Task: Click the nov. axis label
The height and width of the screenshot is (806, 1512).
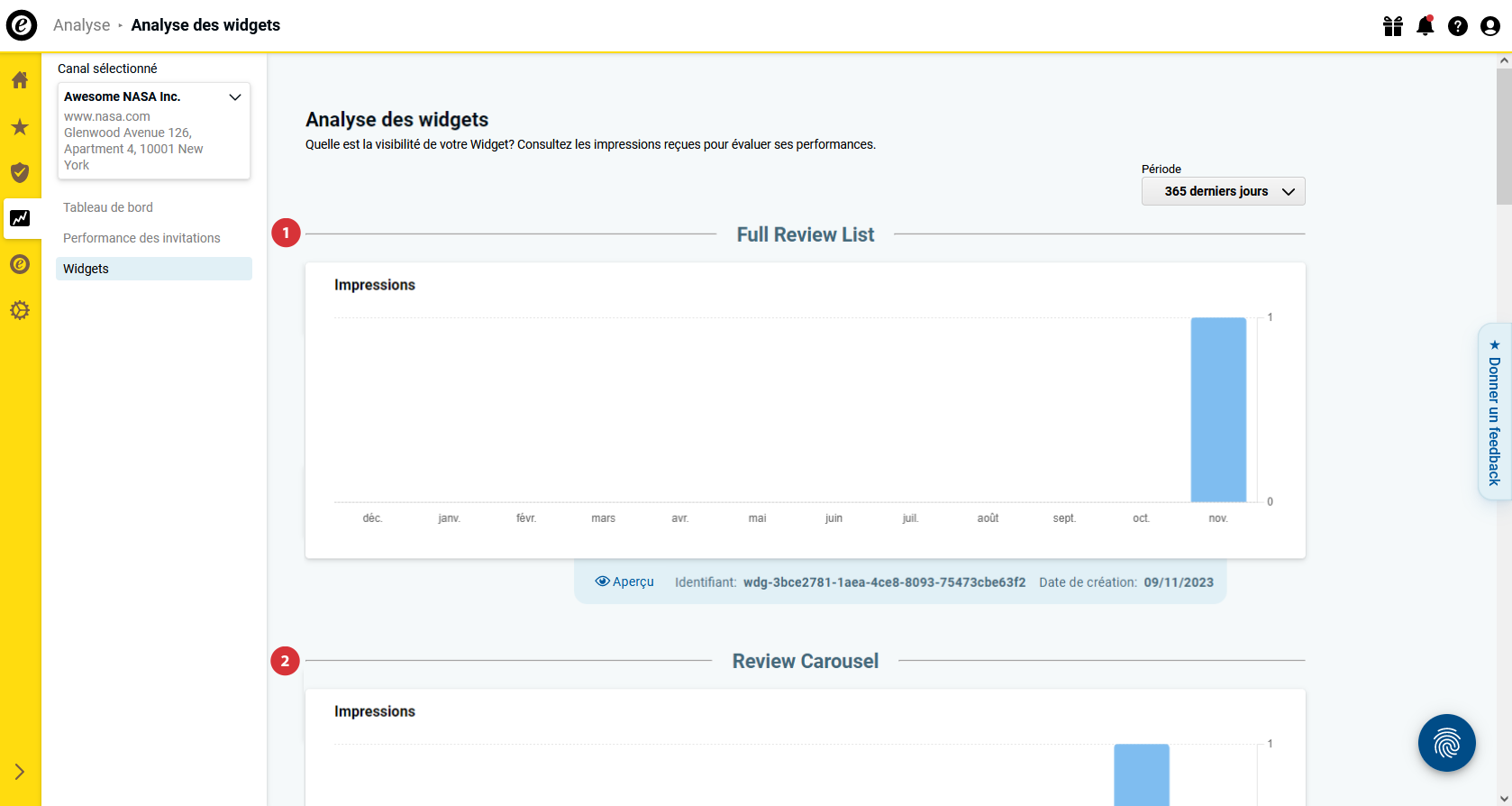Action: (1218, 518)
